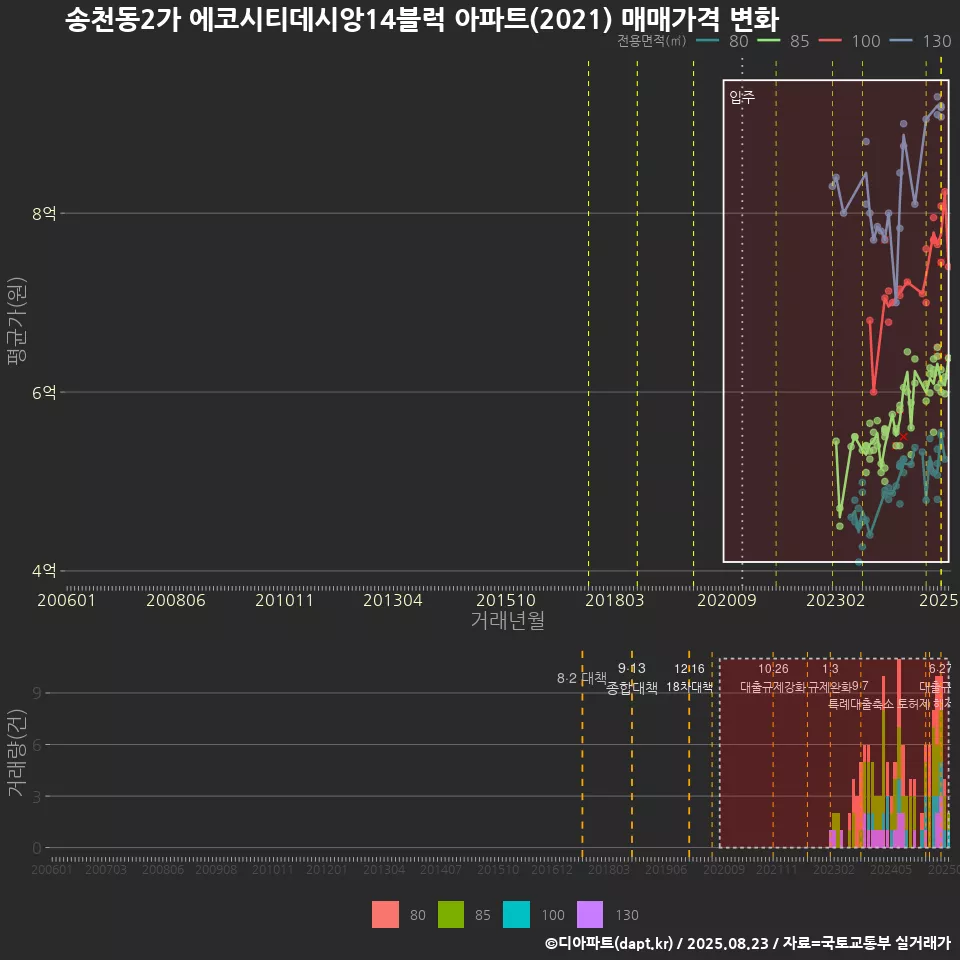The height and width of the screenshot is (960, 960).
Task: Click the 8억 y-axis label
Action: pyautogui.click(x=44, y=213)
